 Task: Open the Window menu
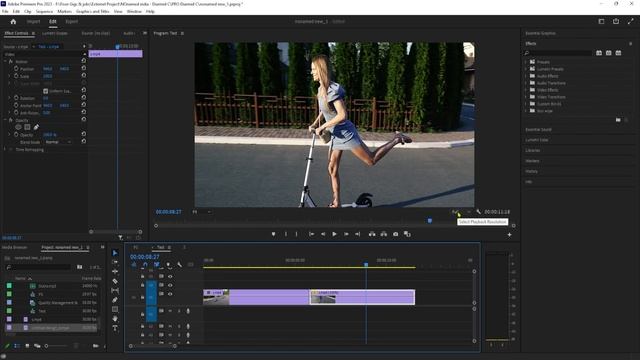pos(134,11)
